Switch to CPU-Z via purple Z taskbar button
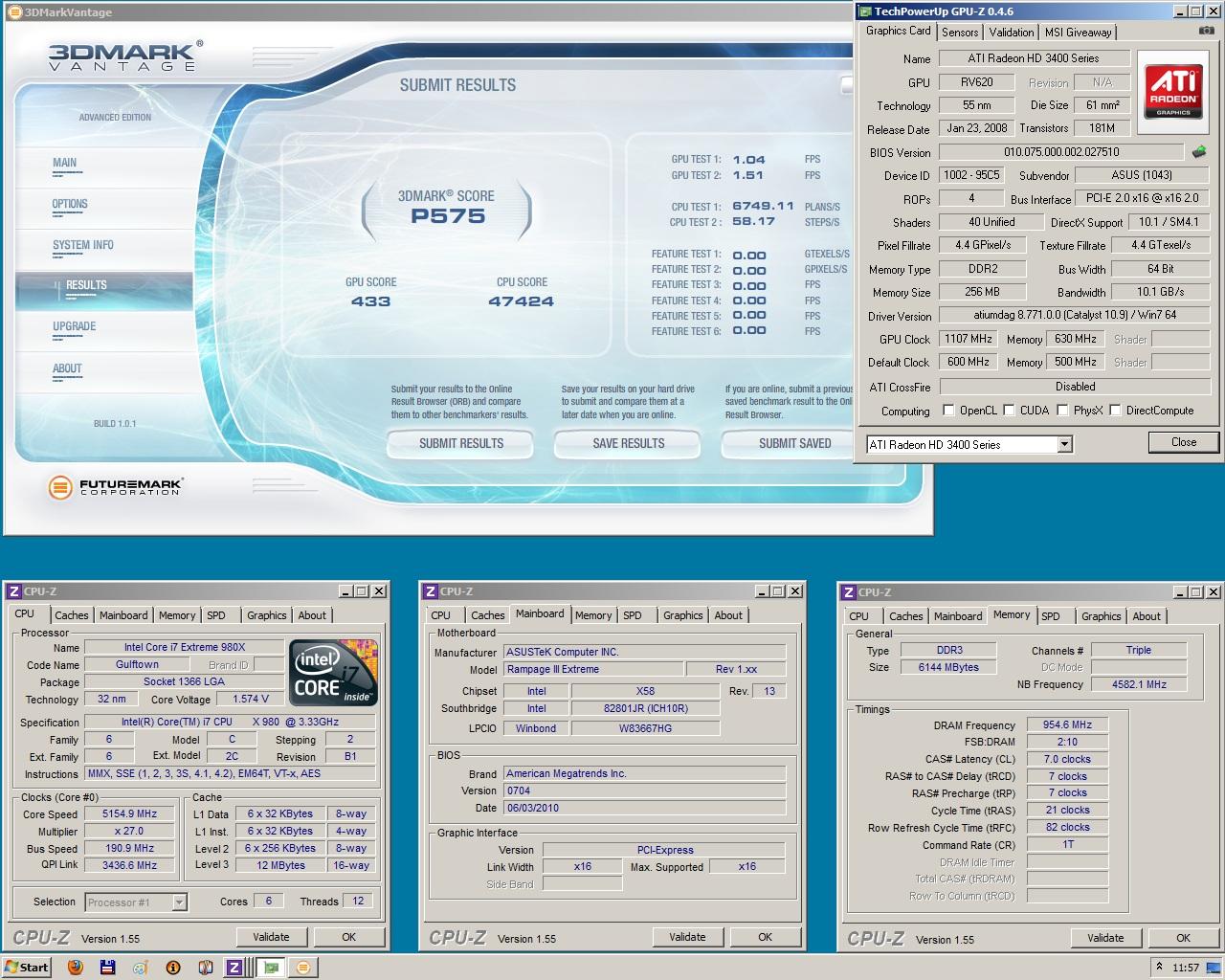The width and height of the screenshot is (1225, 980). [234, 967]
